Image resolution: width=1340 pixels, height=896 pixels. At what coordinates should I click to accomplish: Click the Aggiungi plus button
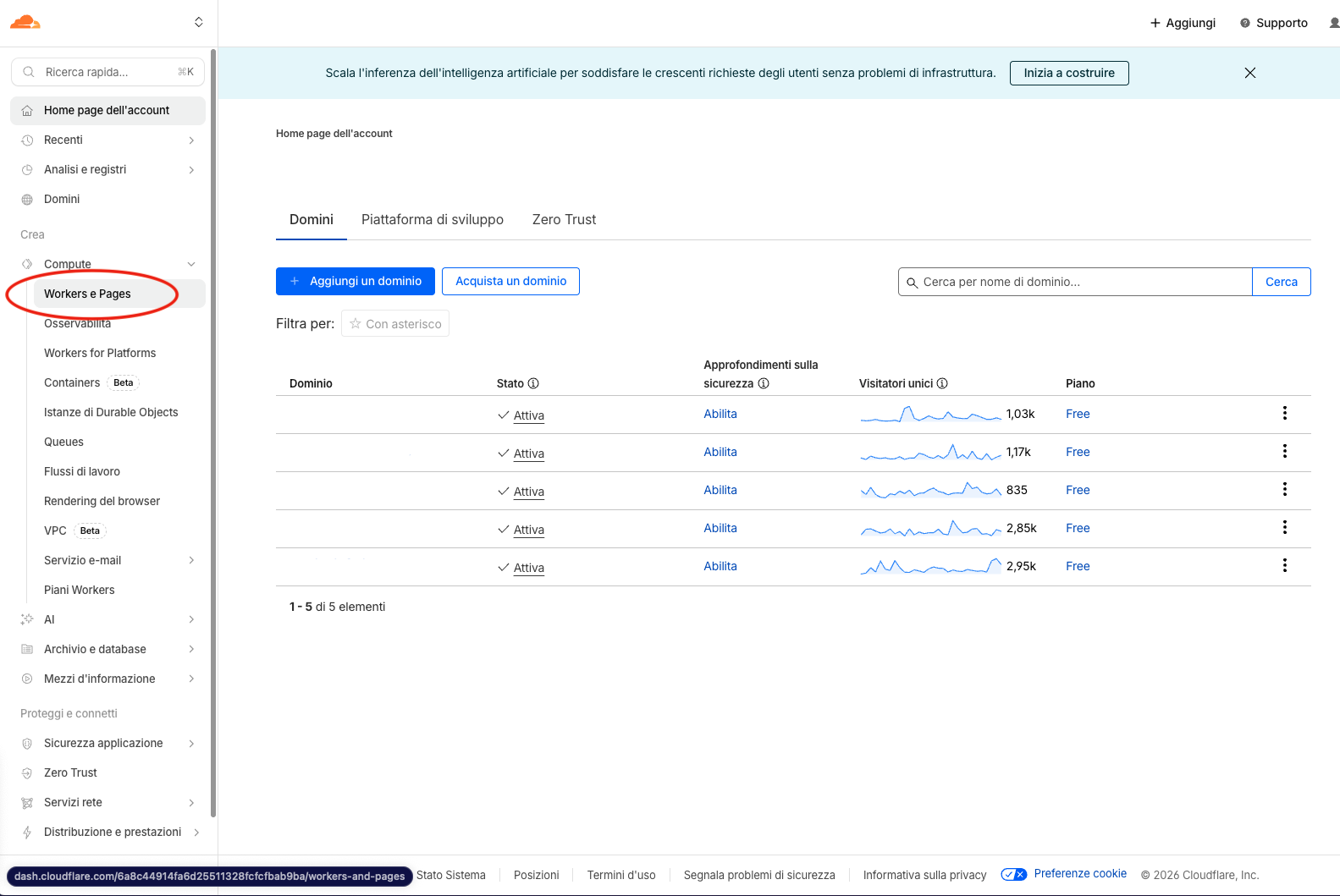pyautogui.click(x=1183, y=23)
